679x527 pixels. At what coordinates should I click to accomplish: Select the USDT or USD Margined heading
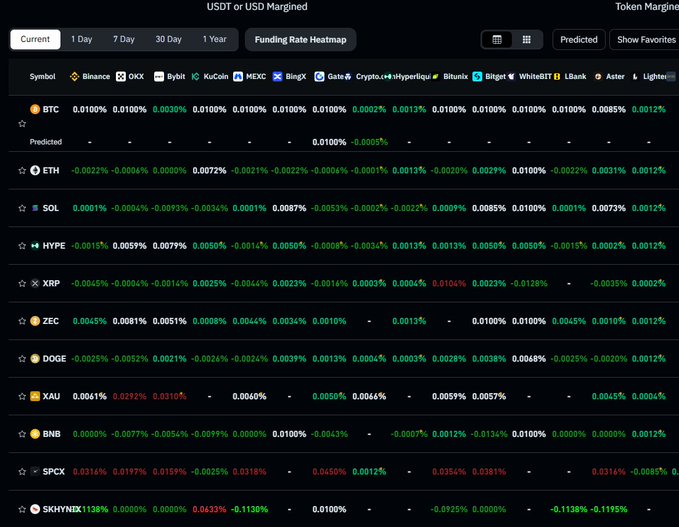pyautogui.click(x=257, y=6)
